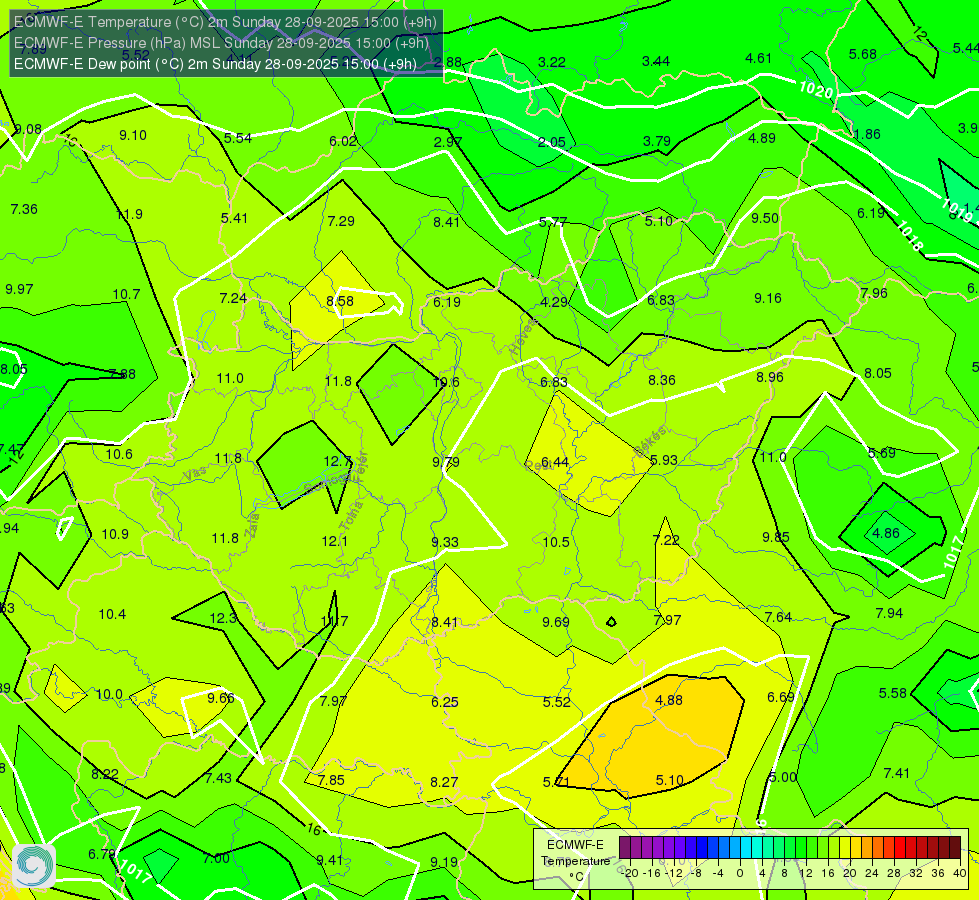Viewport: 979px width, 900px height.
Task: Click the grid value 12.3
Action: point(222,619)
